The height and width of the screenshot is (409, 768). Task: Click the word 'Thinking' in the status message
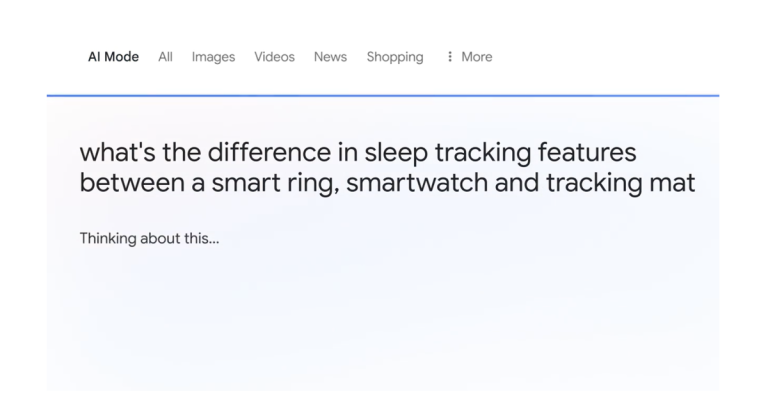(x=108, y=239)
